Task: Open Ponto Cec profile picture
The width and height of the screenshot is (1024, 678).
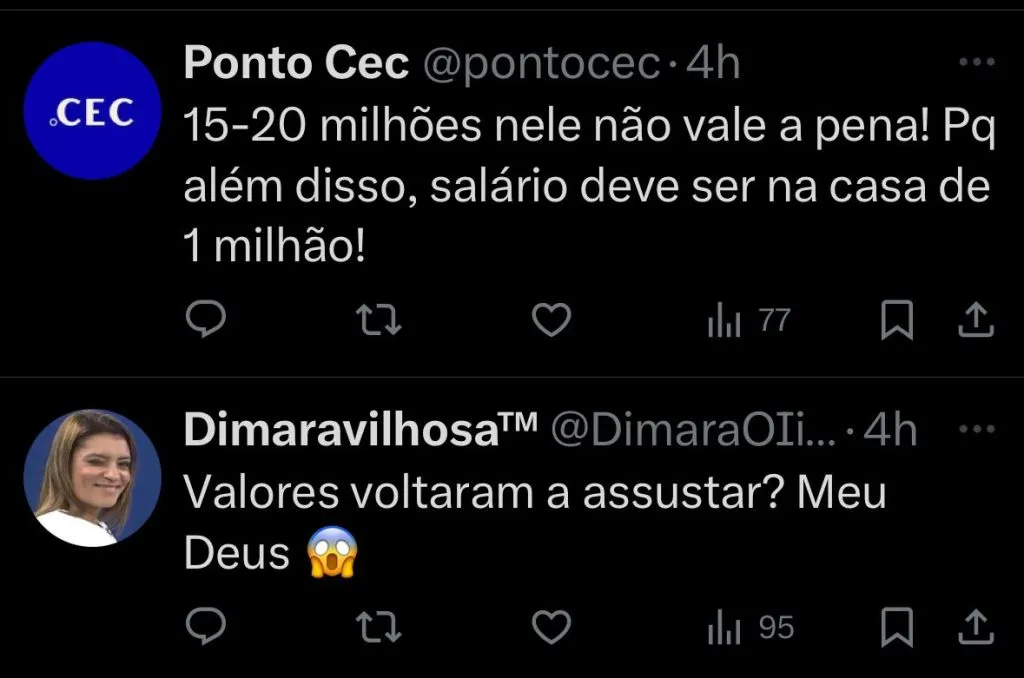Action: (x=92, y=111)
